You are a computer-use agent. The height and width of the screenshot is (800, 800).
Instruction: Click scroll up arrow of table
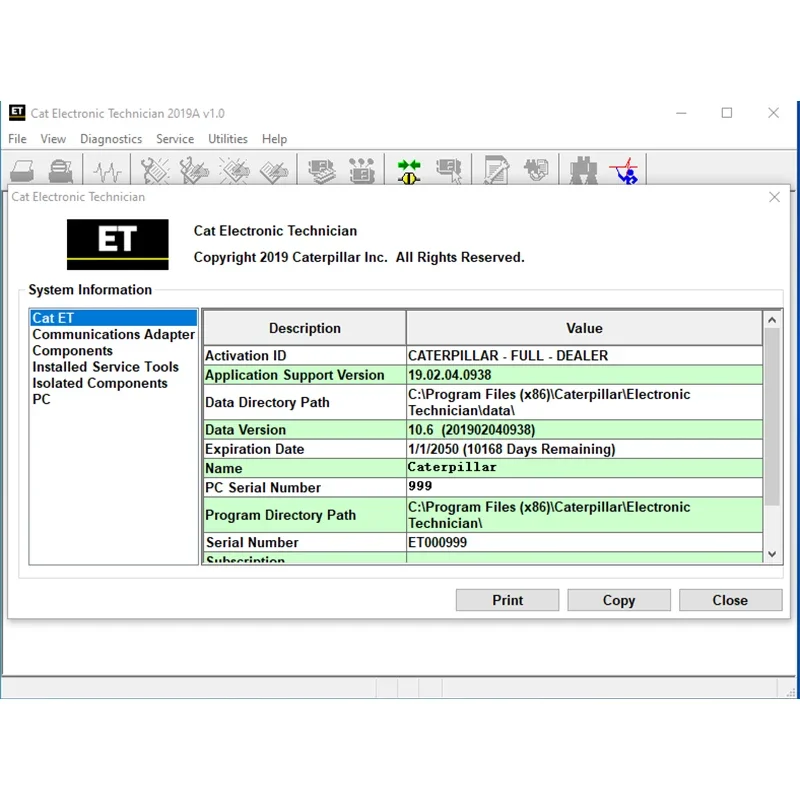772,320
